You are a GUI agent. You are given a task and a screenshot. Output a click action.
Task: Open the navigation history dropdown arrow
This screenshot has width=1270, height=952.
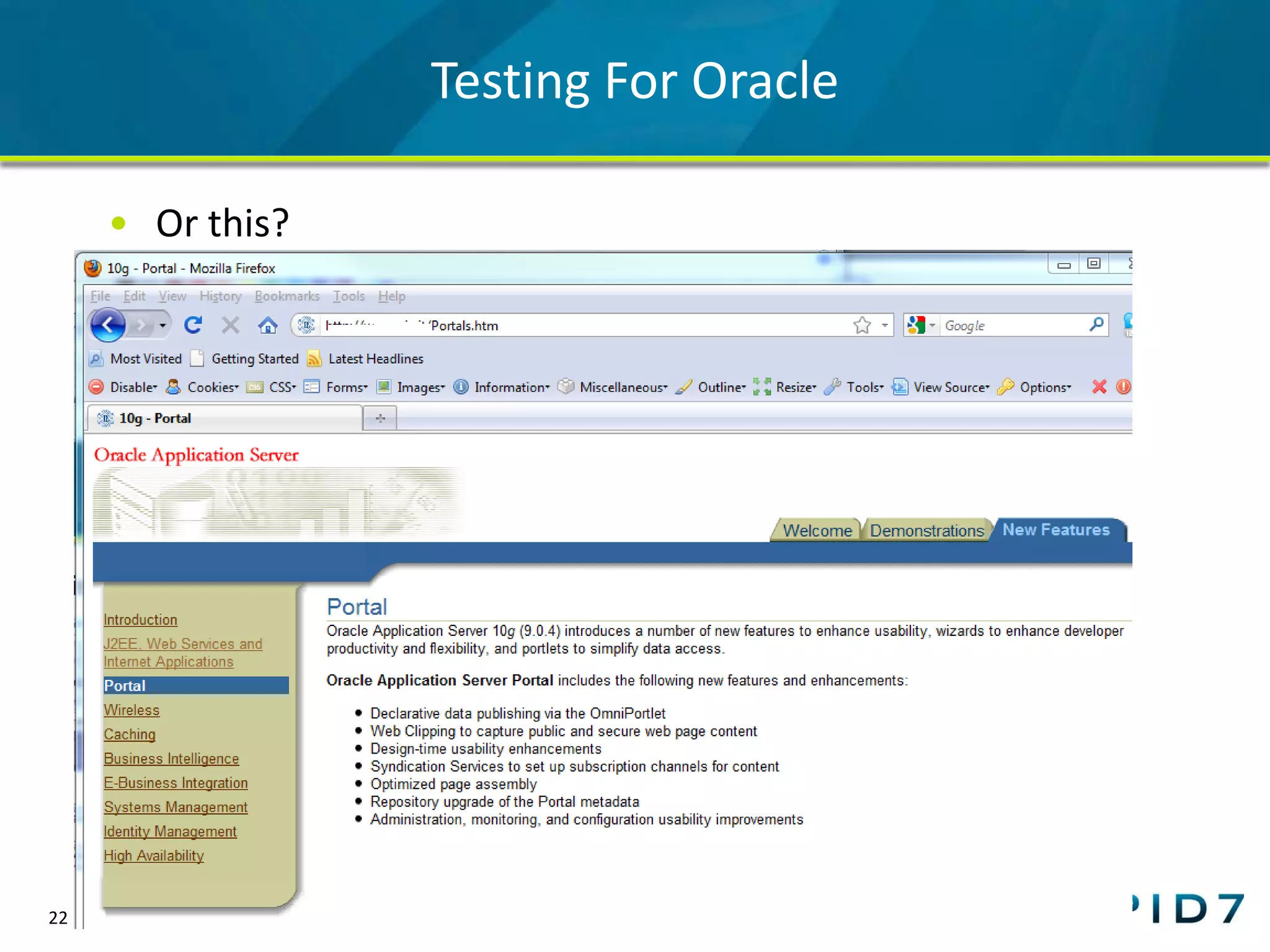coord(162,325)
